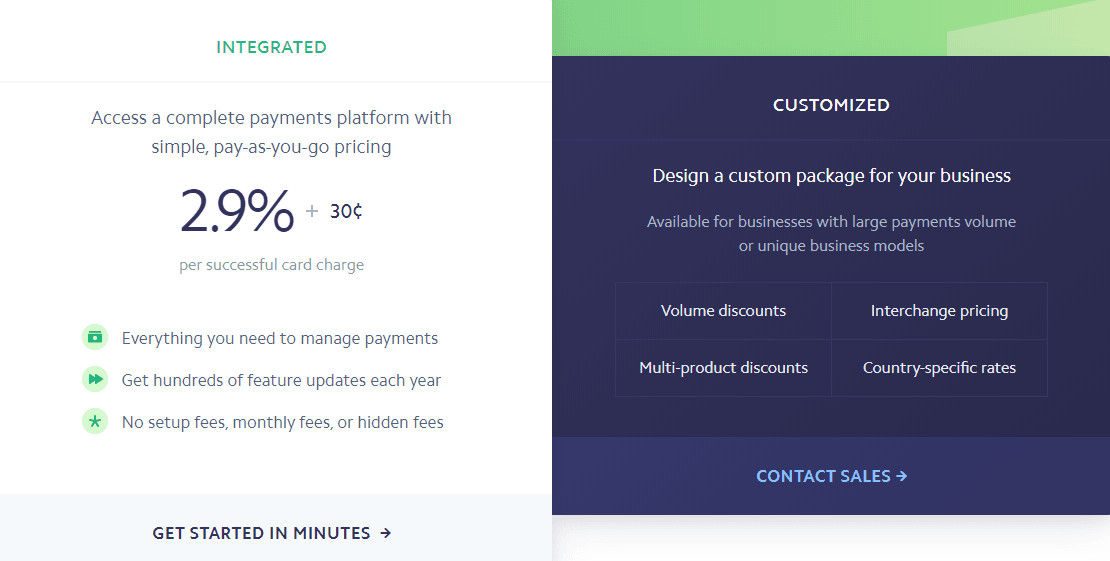Click the star icon beside no setup fees

[x=95, y=421]
